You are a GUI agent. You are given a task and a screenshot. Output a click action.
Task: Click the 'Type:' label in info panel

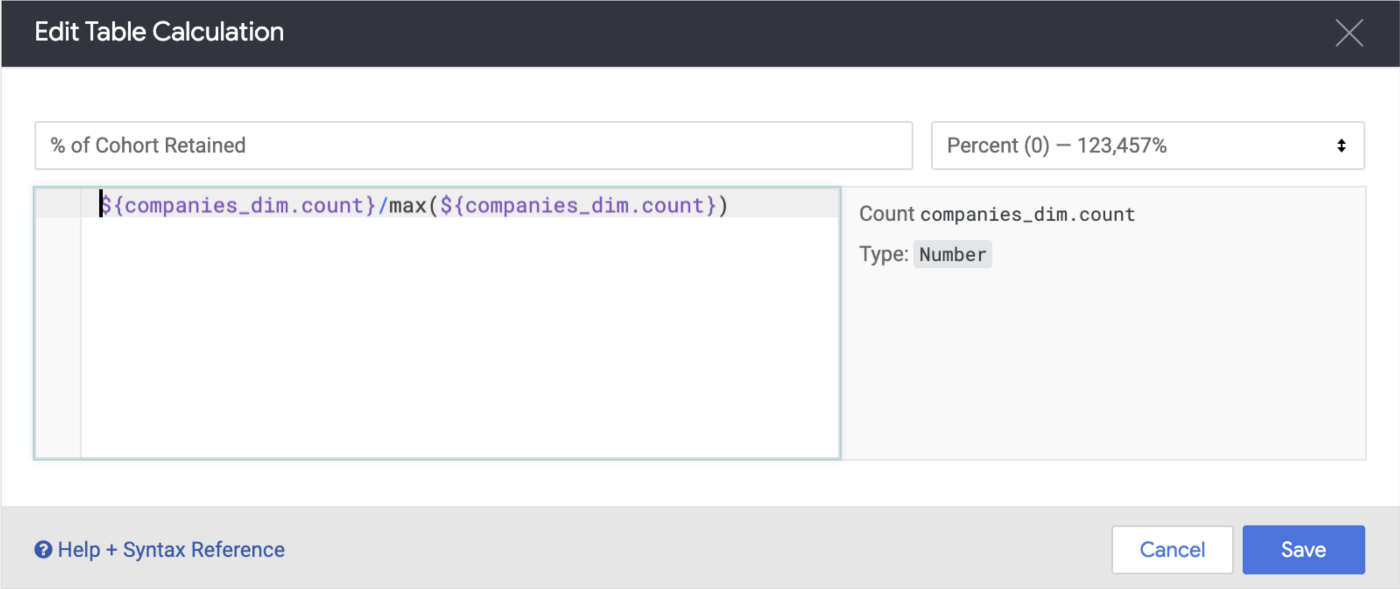[883, 255]
